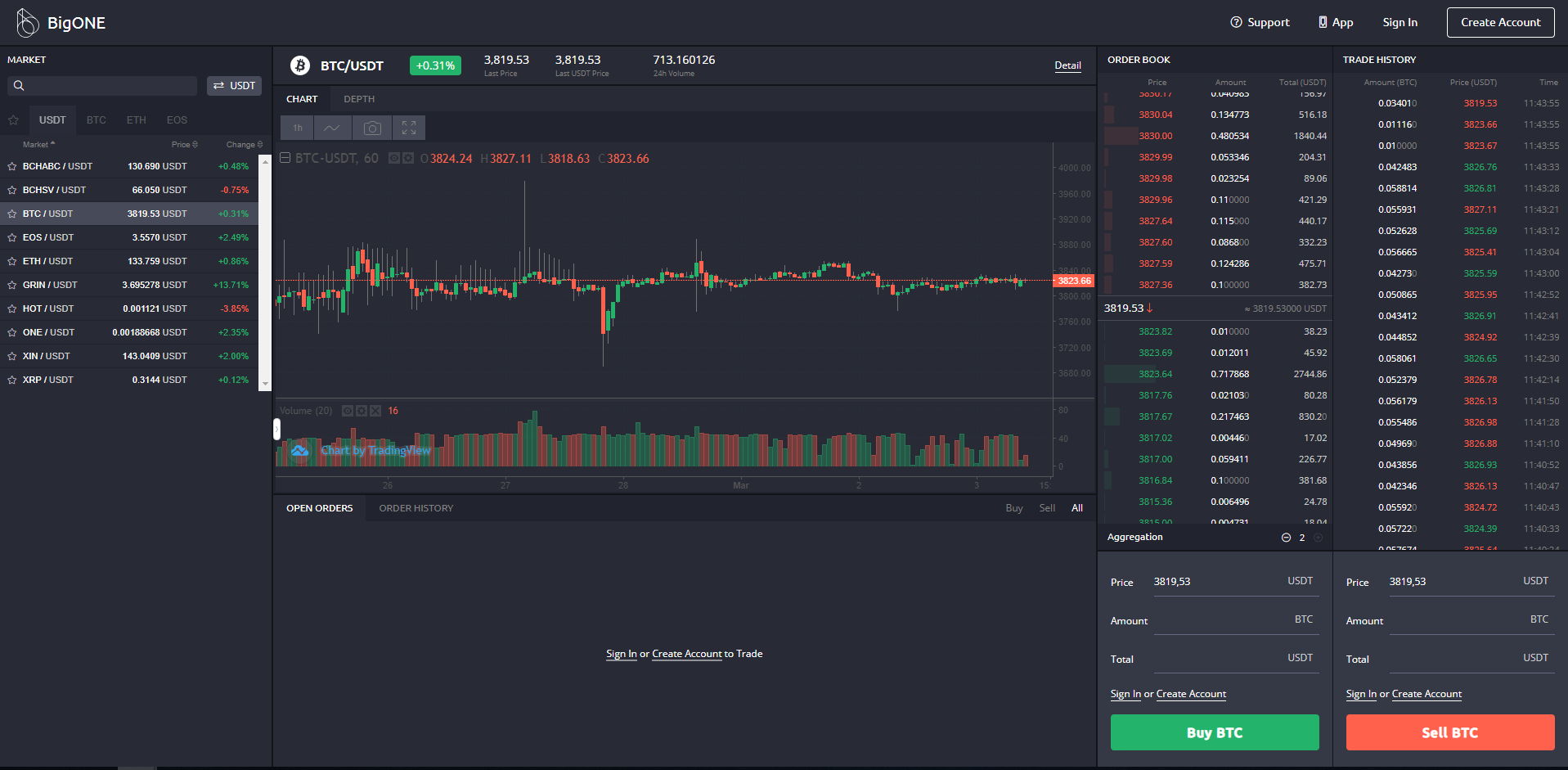Open the Detail link

(x=1067, y=65)
